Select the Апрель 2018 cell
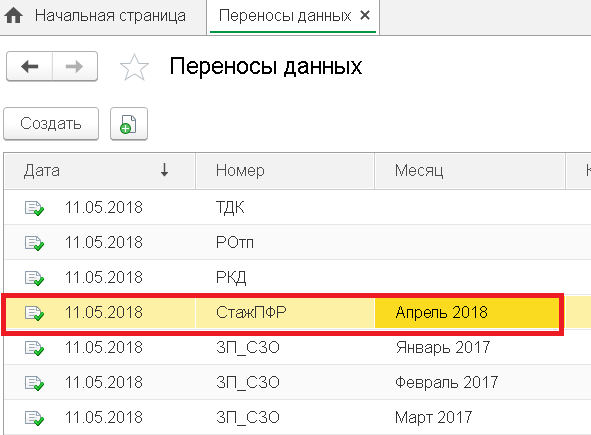Viewport: 591px width, 435px height. click(466, 313)
